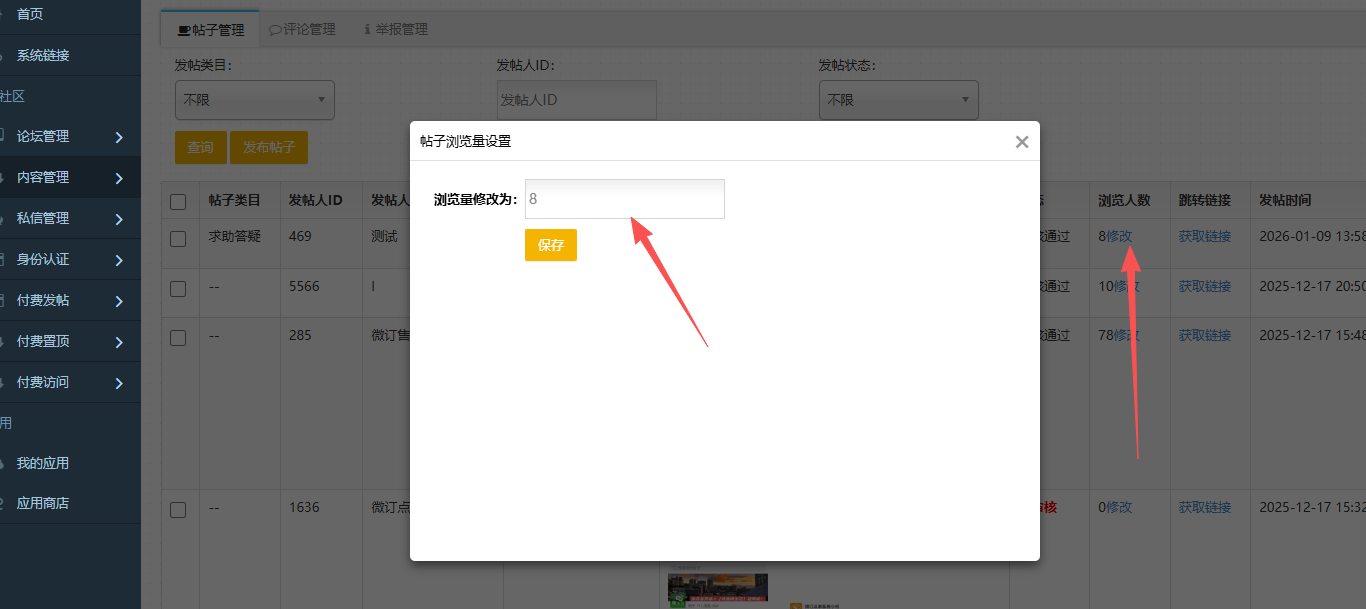Image resolution: width=1366 pixels, height=609 pixels.
Task: Open the 发帖状态 dropdown
Action: [x=898, y=100]
